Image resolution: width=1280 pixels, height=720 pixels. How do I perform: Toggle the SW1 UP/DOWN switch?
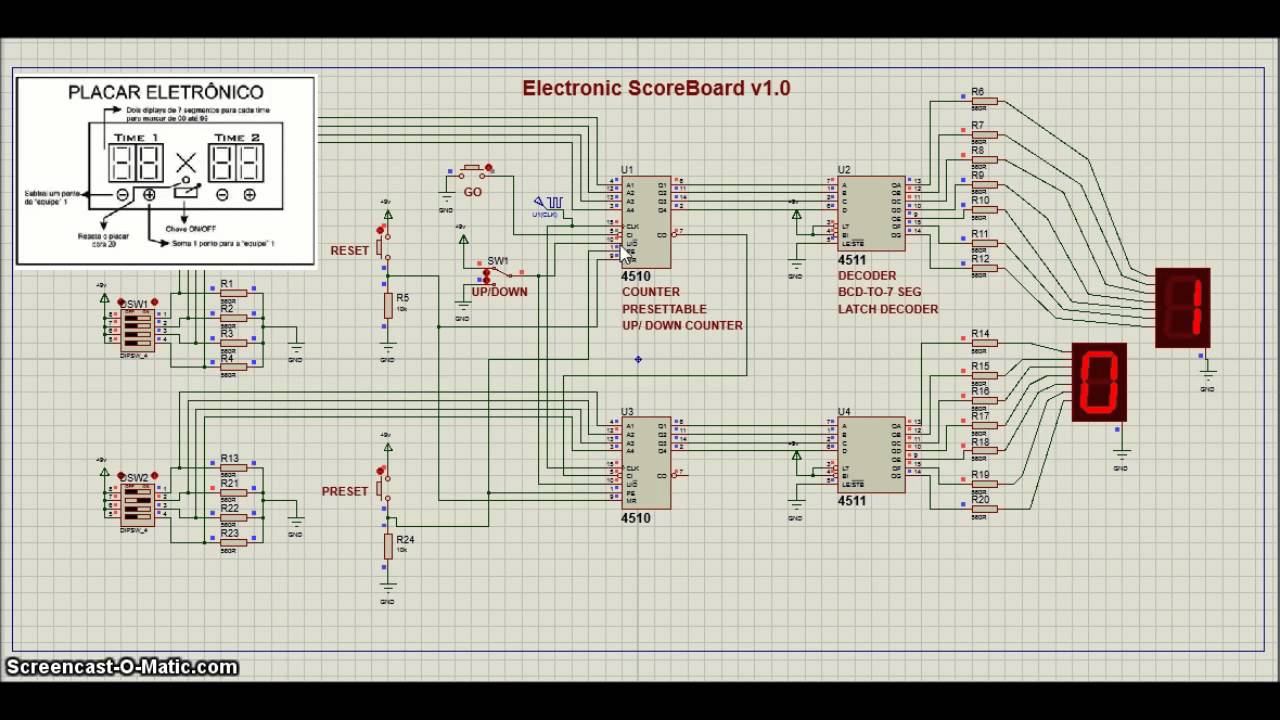498,273
